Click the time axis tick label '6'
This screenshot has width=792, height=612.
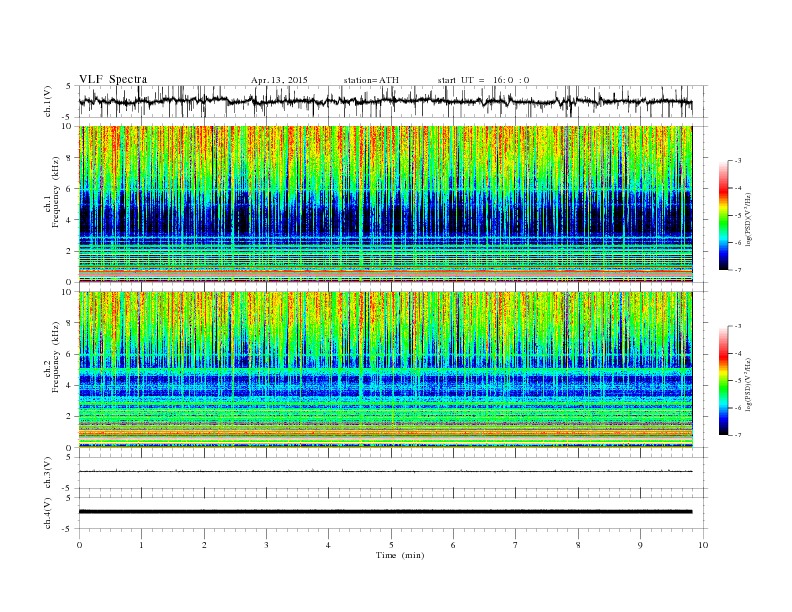coord(453,545)
